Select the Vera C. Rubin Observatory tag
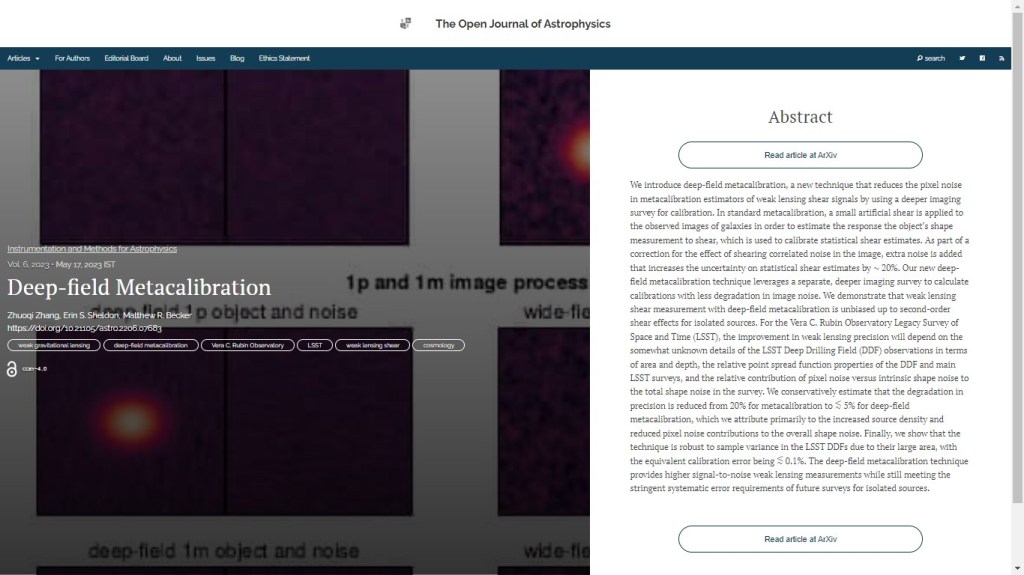Screen dimensions: 1024x575 click(247, 345)
